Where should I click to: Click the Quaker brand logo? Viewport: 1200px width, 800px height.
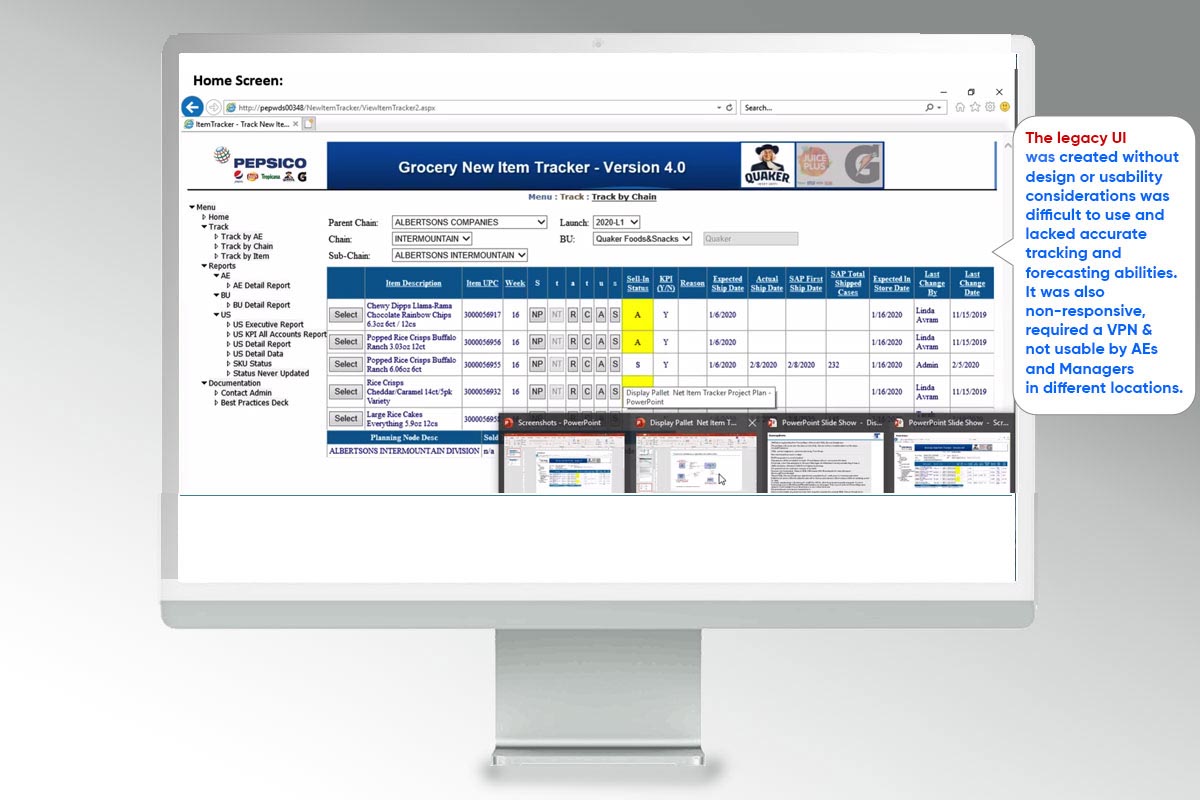point(767,166)
